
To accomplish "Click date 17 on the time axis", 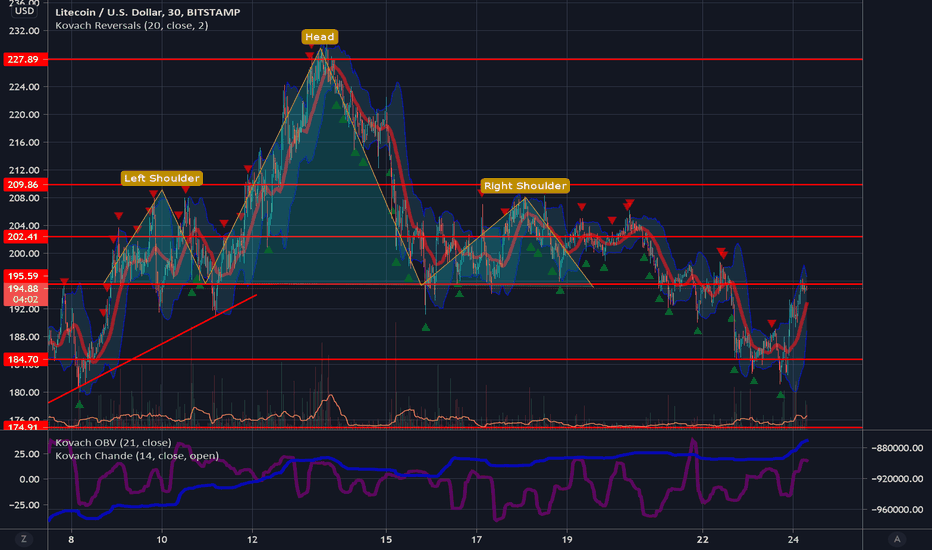I will [477, 539].
